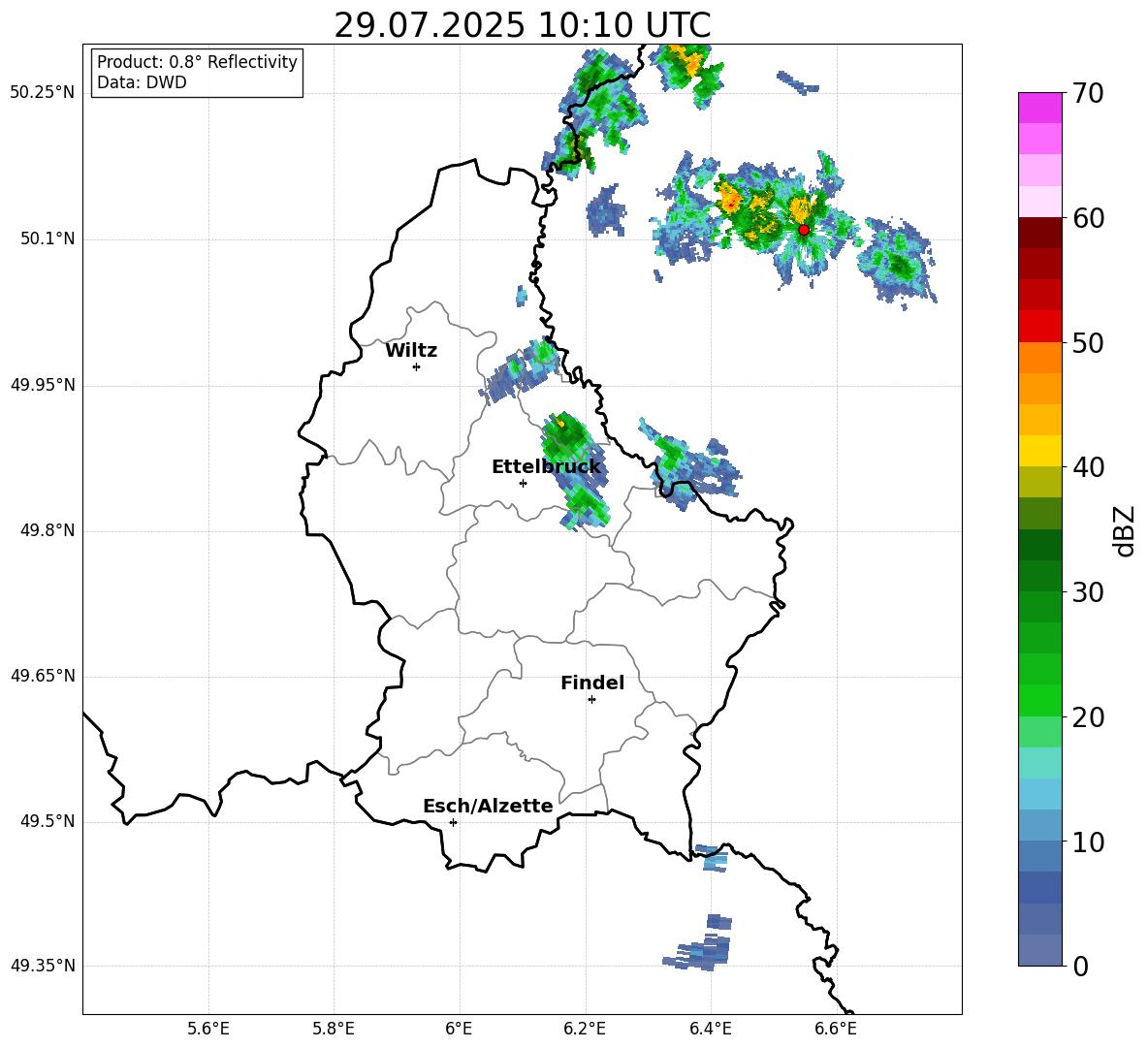Pick the dark maroon colorbar swatch below 60

(1039, 233)
